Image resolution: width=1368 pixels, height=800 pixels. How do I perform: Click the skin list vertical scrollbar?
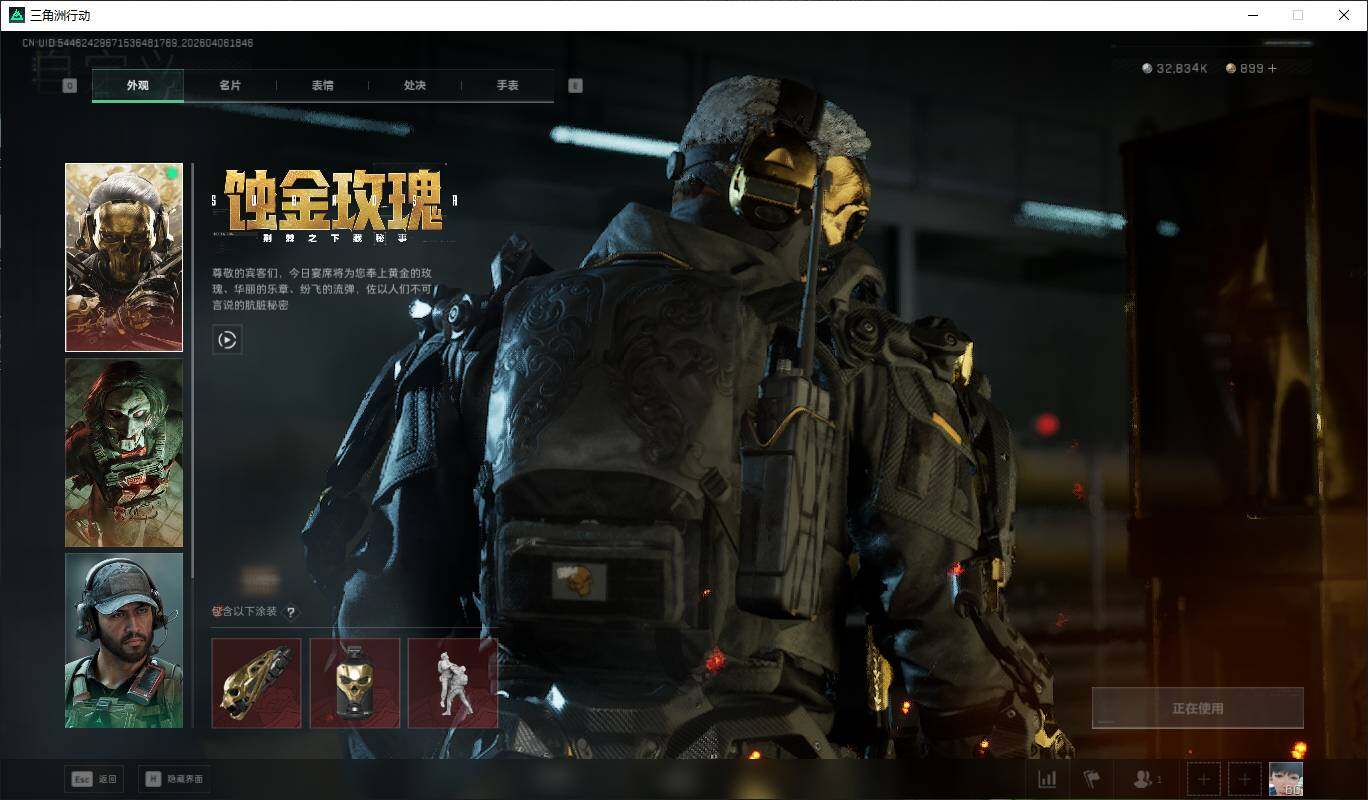click(x=192, y=370)
